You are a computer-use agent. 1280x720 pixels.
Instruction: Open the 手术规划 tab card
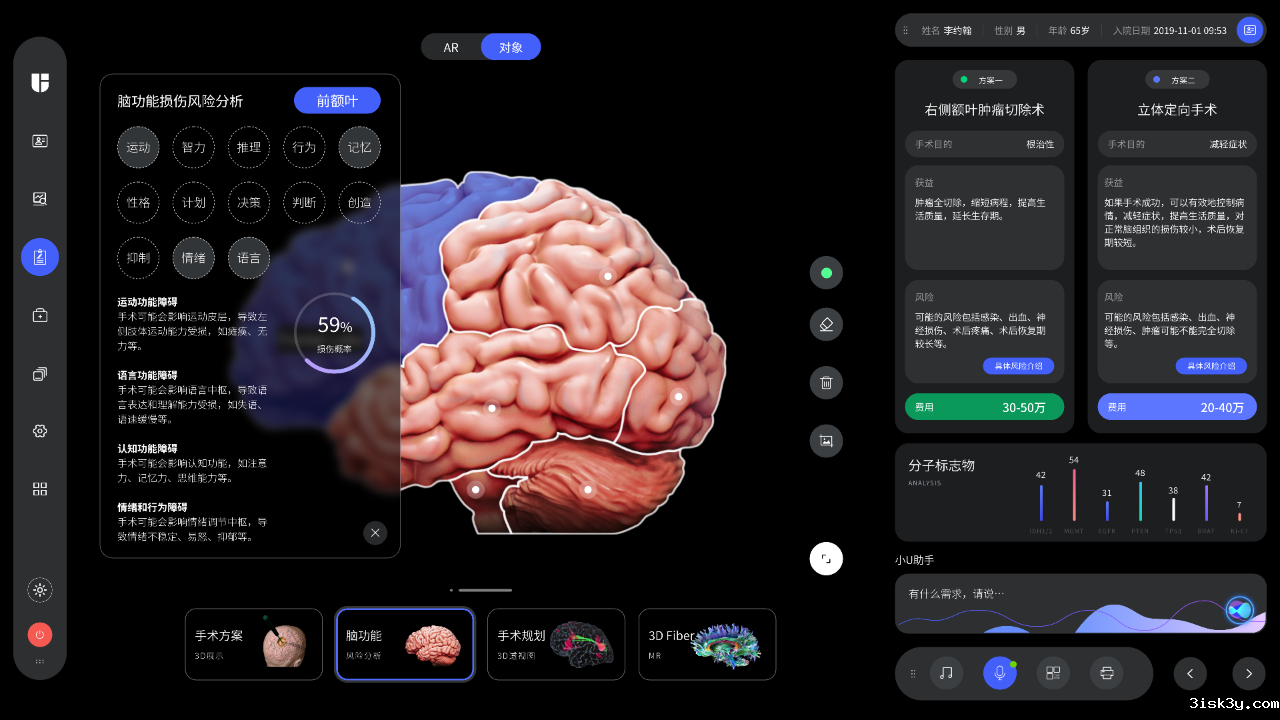click(x=556, y=644)
